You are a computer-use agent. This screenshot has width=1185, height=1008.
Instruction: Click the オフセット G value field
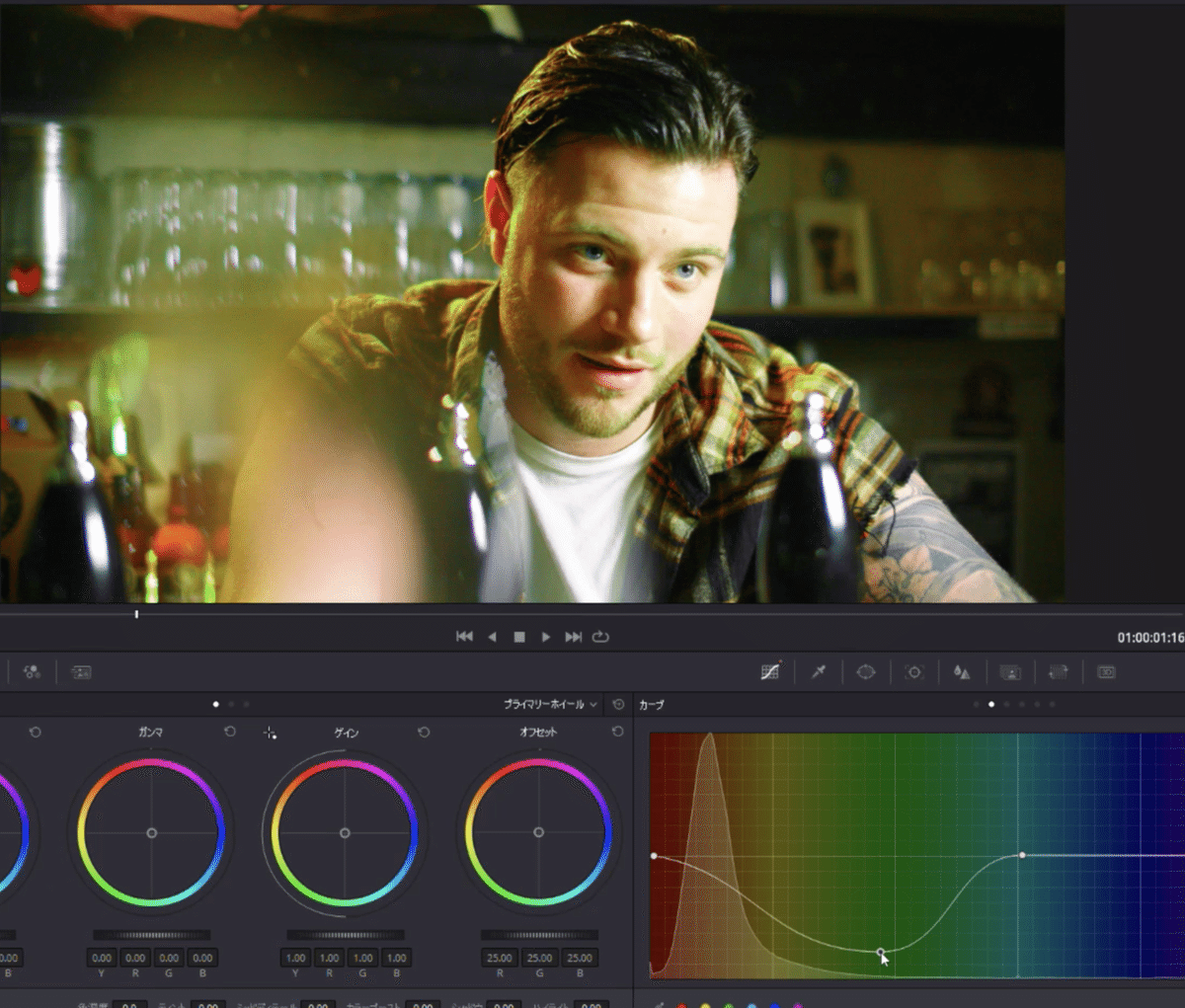point(539,958)
